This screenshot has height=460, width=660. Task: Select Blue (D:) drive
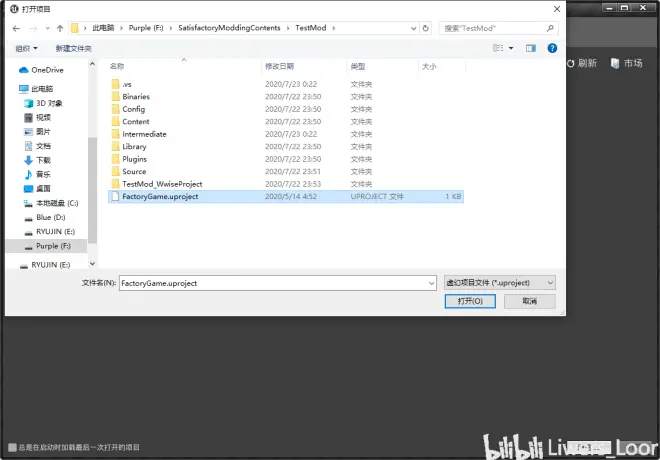45,218
